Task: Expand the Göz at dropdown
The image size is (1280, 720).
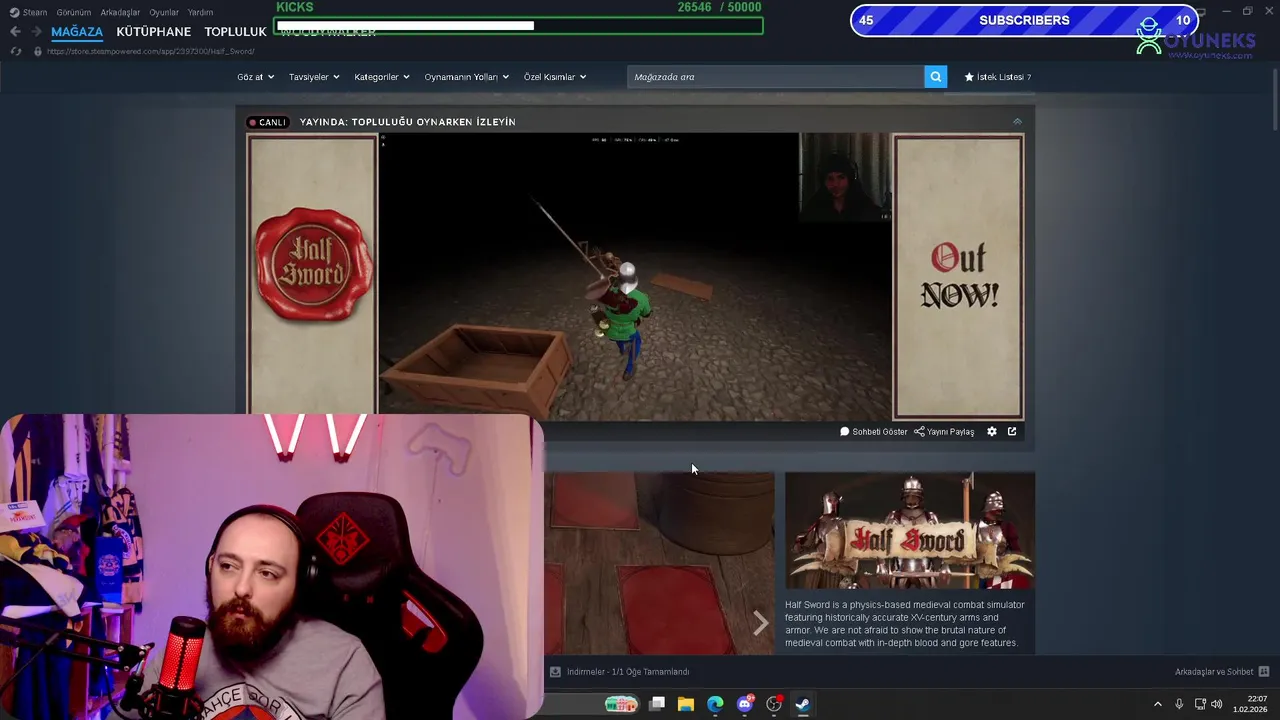Action: [x=255, y=77]
